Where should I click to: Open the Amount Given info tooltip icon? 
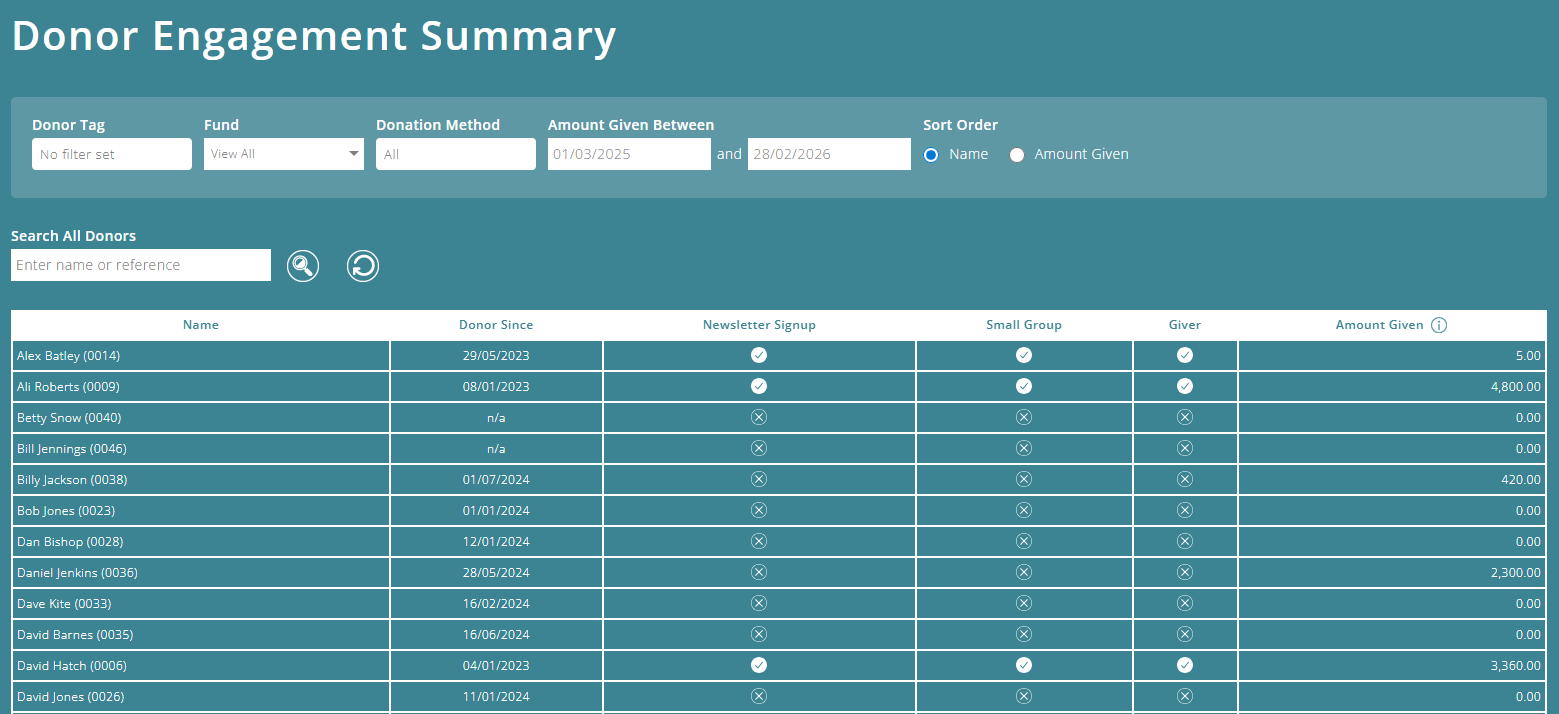click(x=1439, y=324)
